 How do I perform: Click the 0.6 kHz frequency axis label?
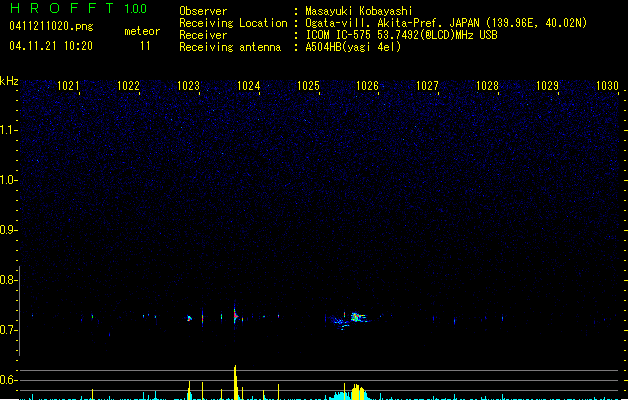point(8,380)
